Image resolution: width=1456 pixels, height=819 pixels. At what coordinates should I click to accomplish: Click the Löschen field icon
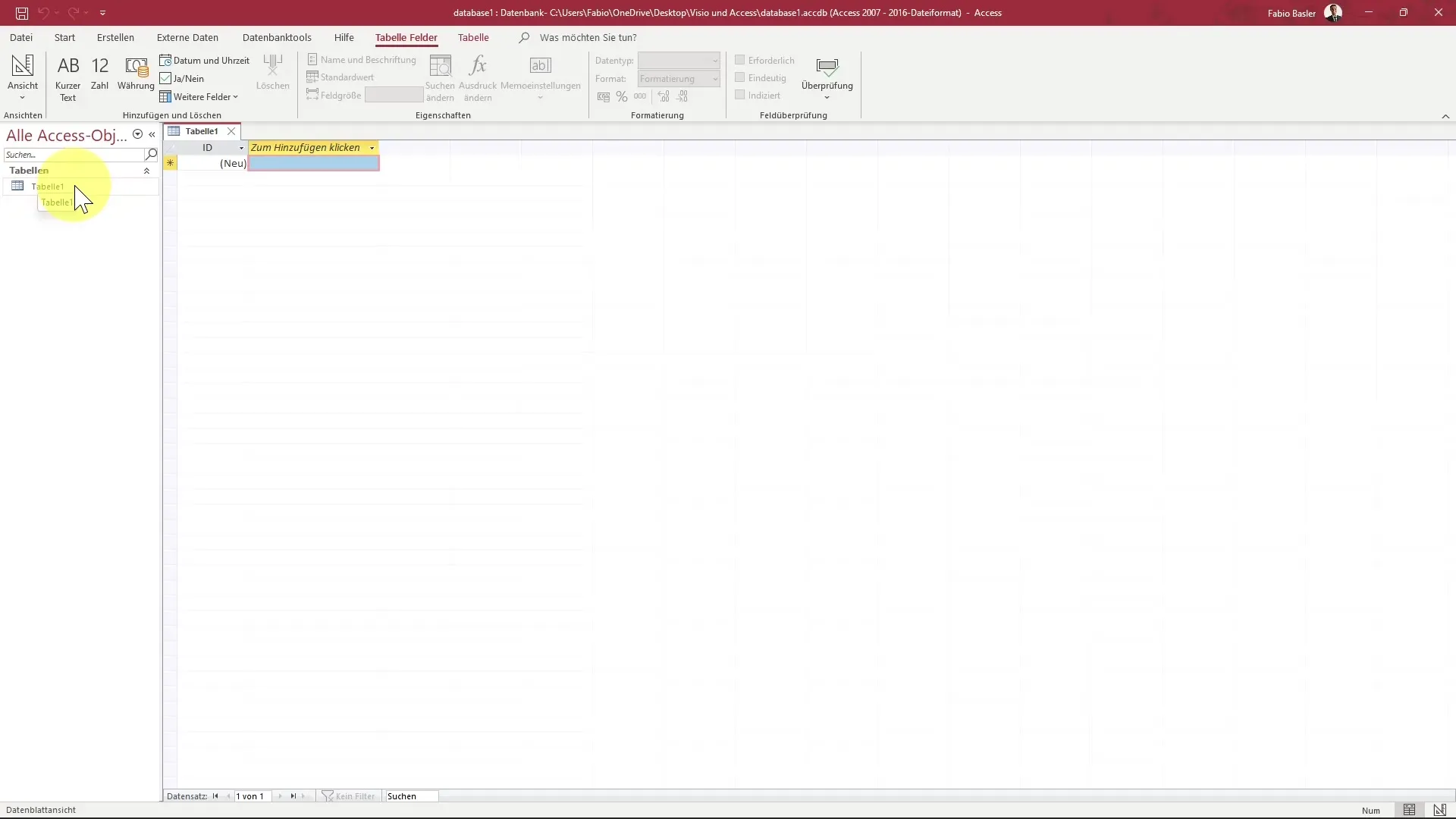click(x=273, y=74)
